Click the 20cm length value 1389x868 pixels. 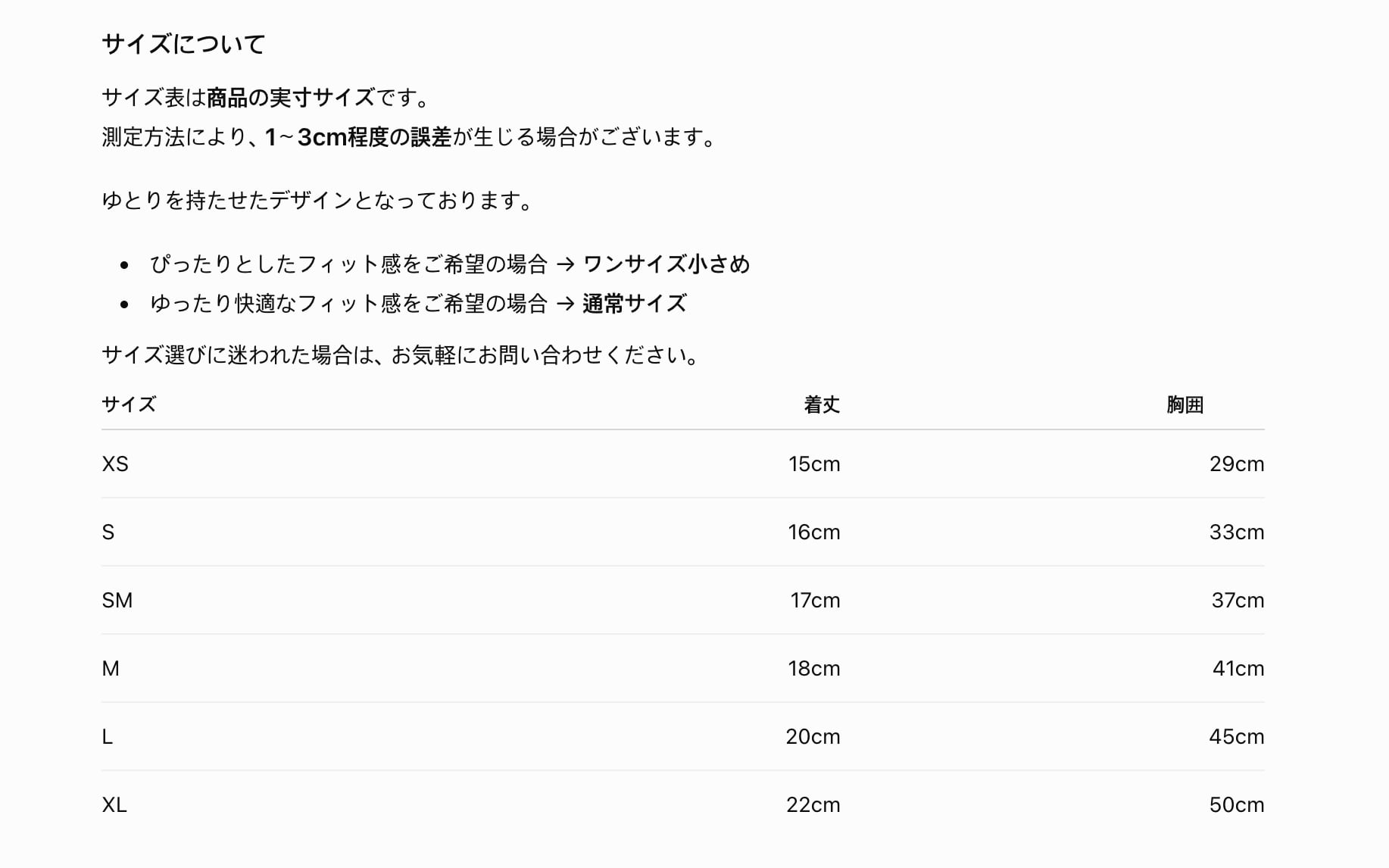pyautogui.click(x=813, y=736)
